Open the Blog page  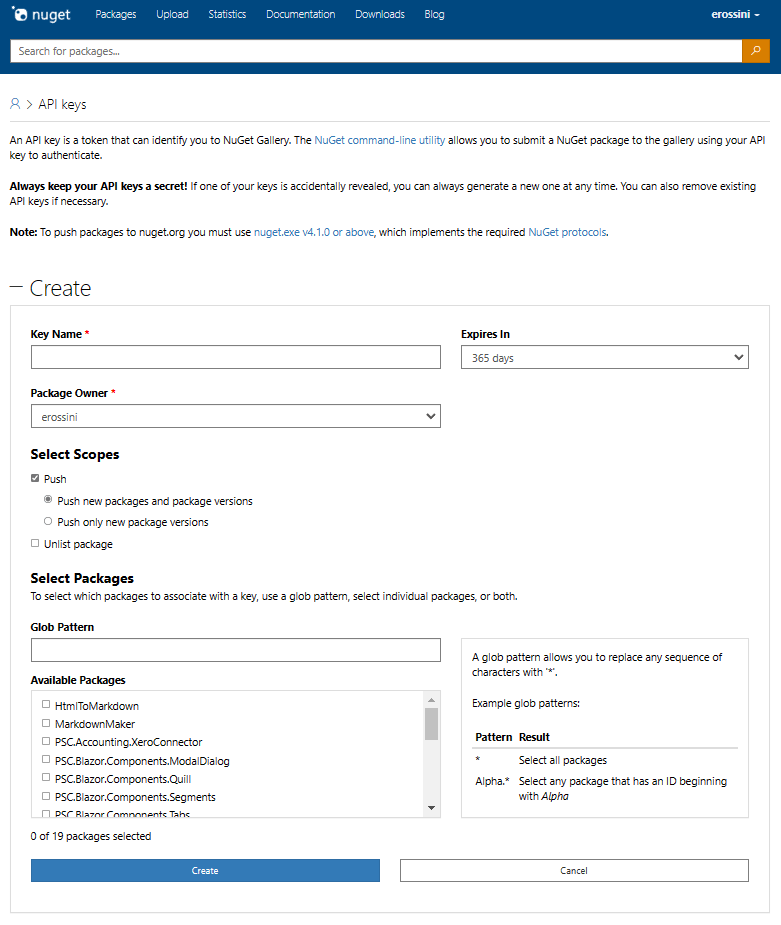click(434, 14)
